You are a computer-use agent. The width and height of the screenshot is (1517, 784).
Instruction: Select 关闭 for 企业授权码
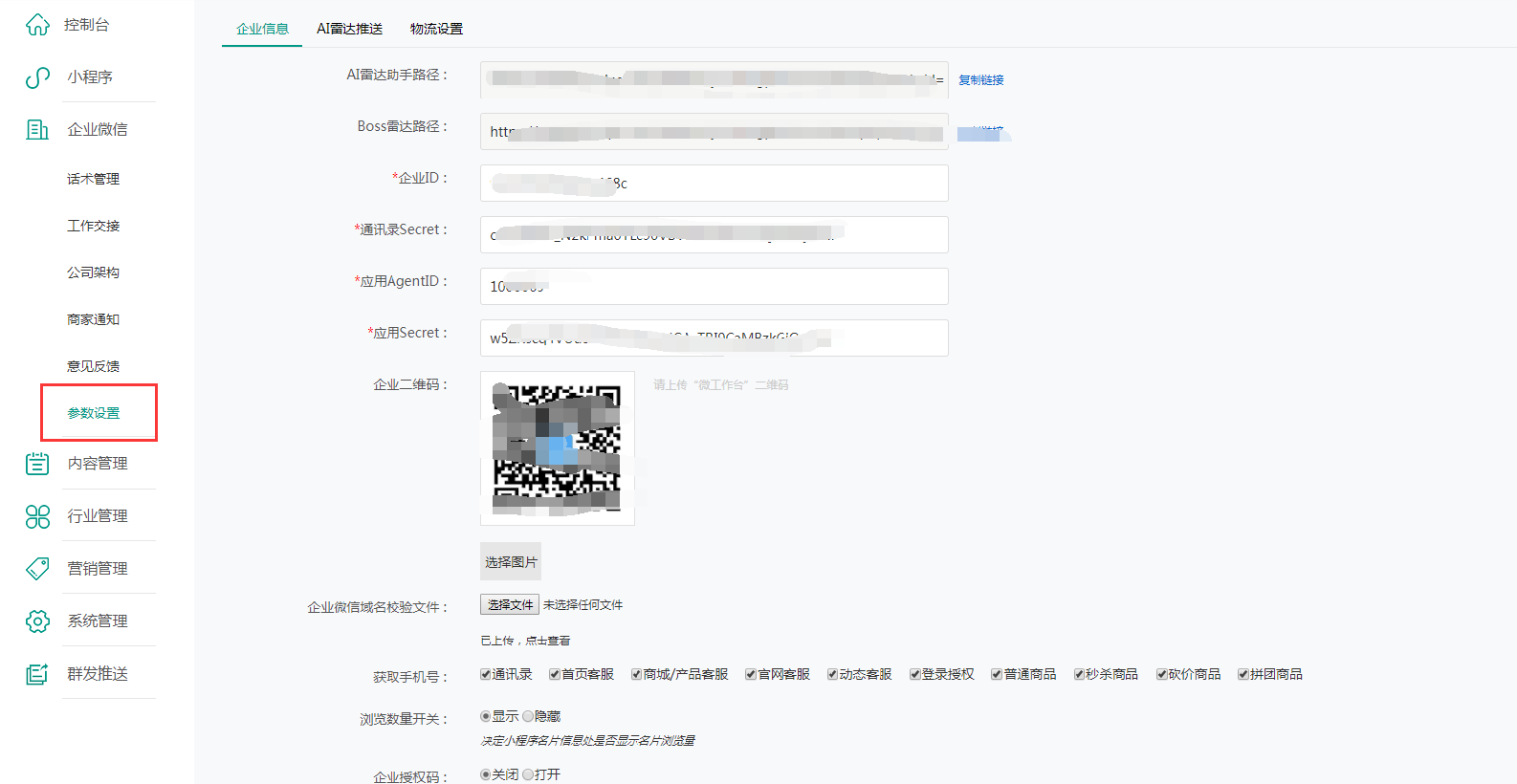pos(486,774)
